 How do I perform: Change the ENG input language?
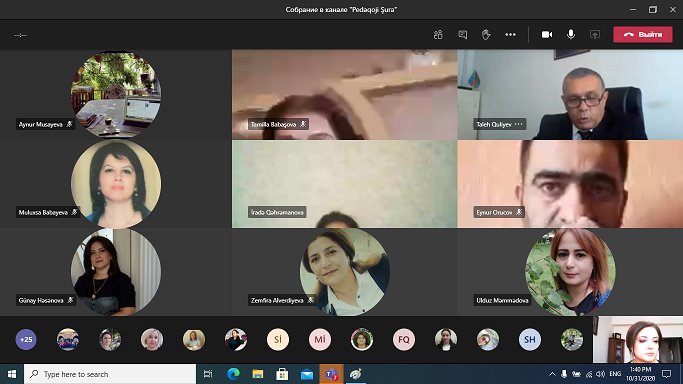[x=615, y=374]
